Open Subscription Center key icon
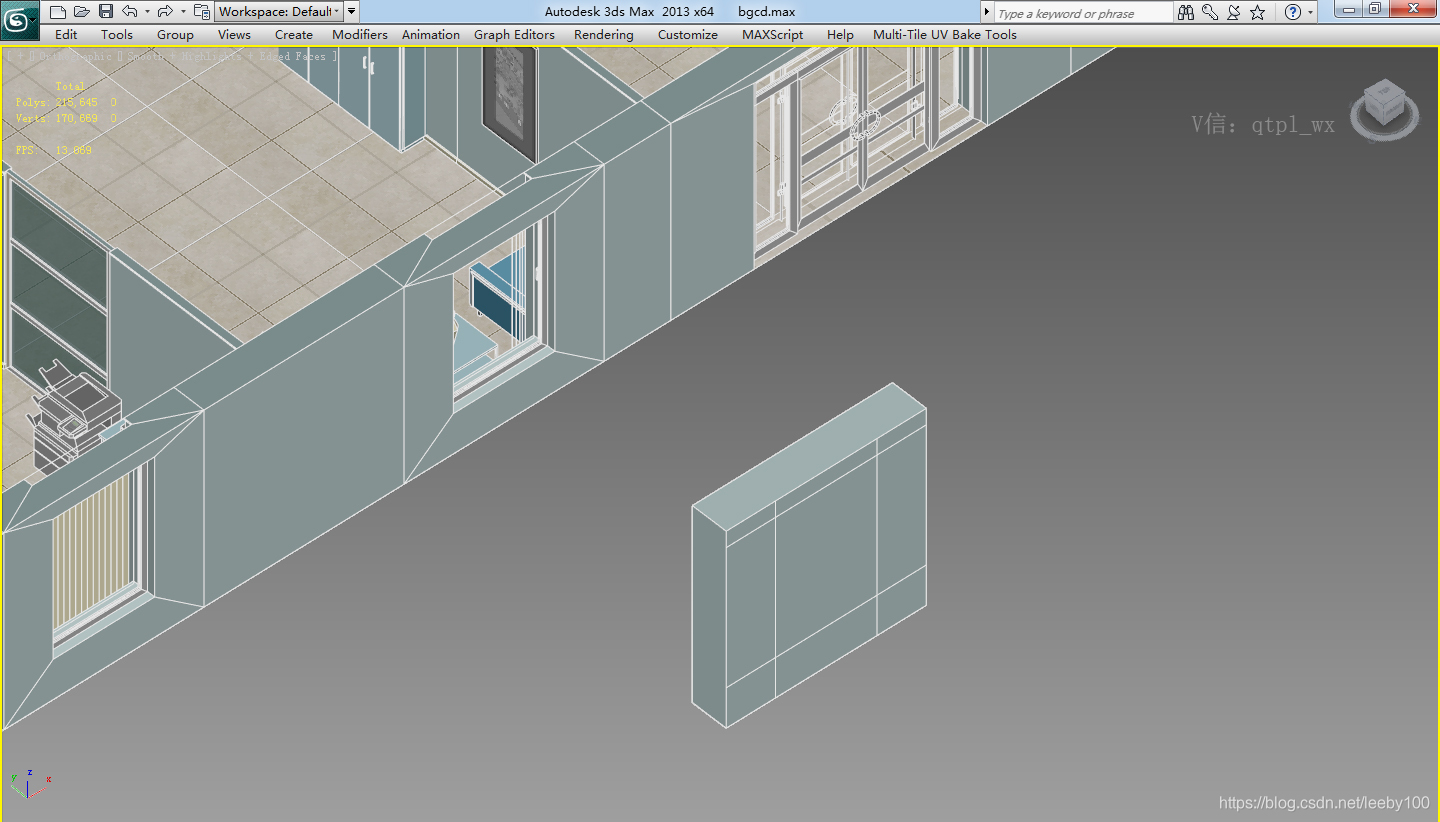 tap(1210, 13)
